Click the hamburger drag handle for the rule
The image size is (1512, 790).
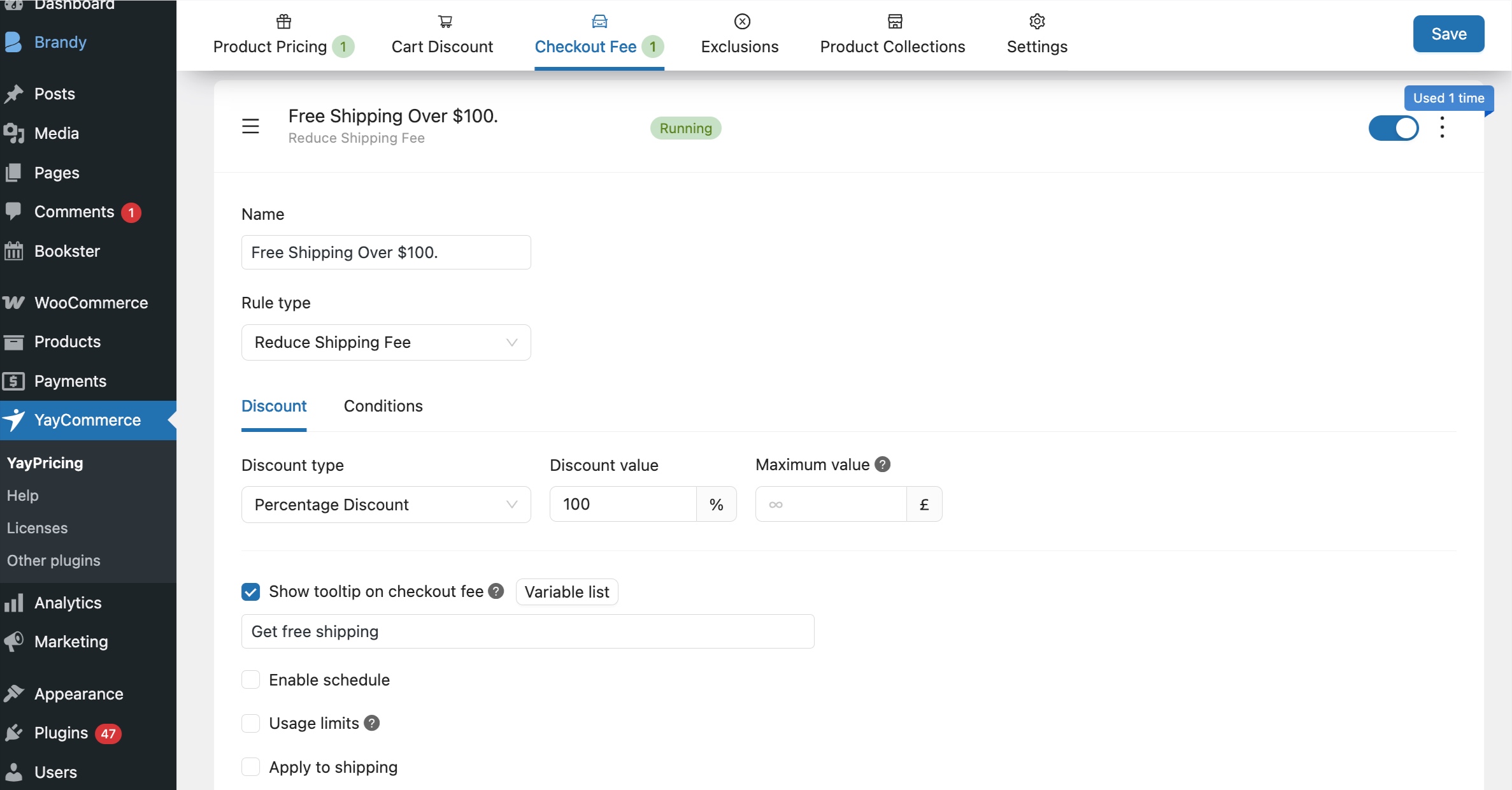(x=250, y=126)
